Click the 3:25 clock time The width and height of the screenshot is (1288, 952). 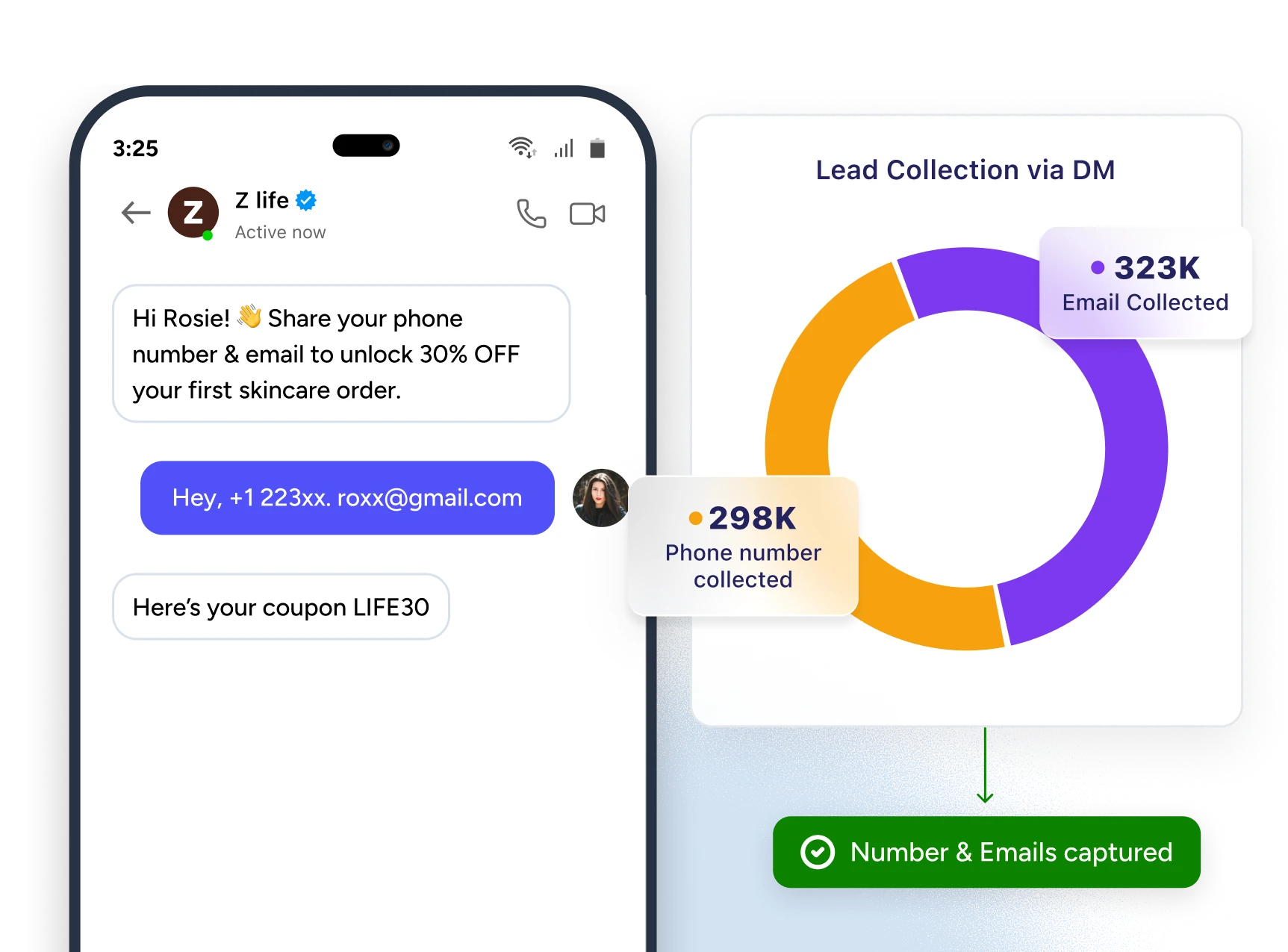tap(135, 149)
